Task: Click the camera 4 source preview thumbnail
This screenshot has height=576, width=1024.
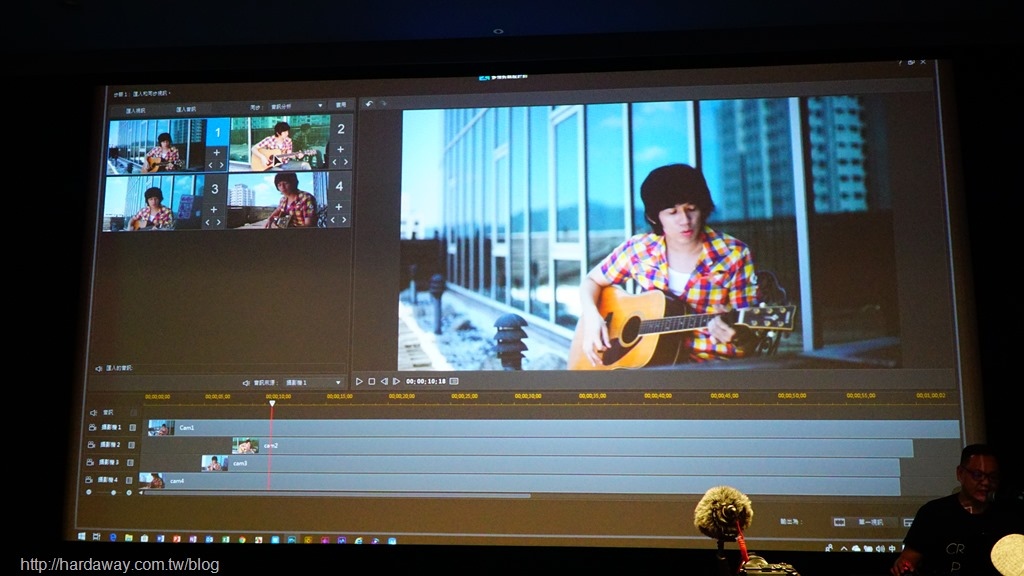Action: tap(278, 200)
